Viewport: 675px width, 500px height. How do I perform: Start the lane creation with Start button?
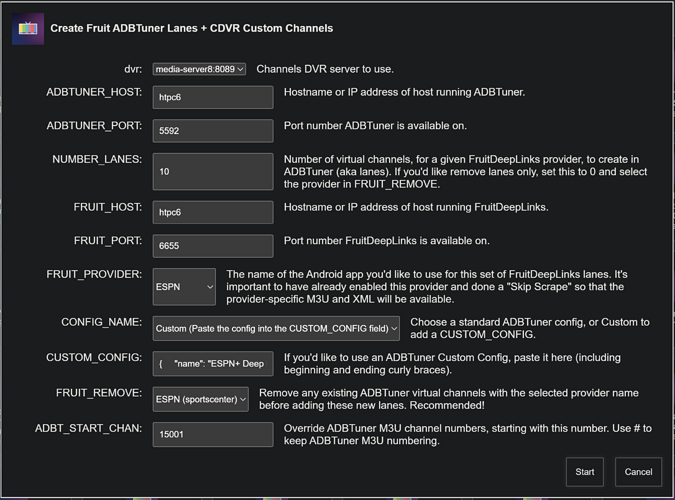coord(585,472)
